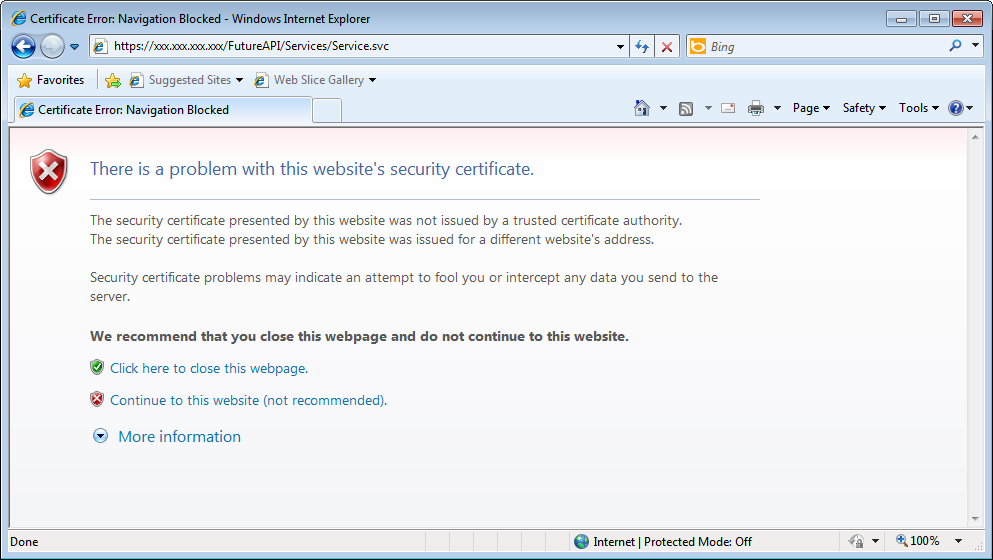Click the Add to Favorites Bar star icon
Screen dimensions: 993x560
pos(113,80)
